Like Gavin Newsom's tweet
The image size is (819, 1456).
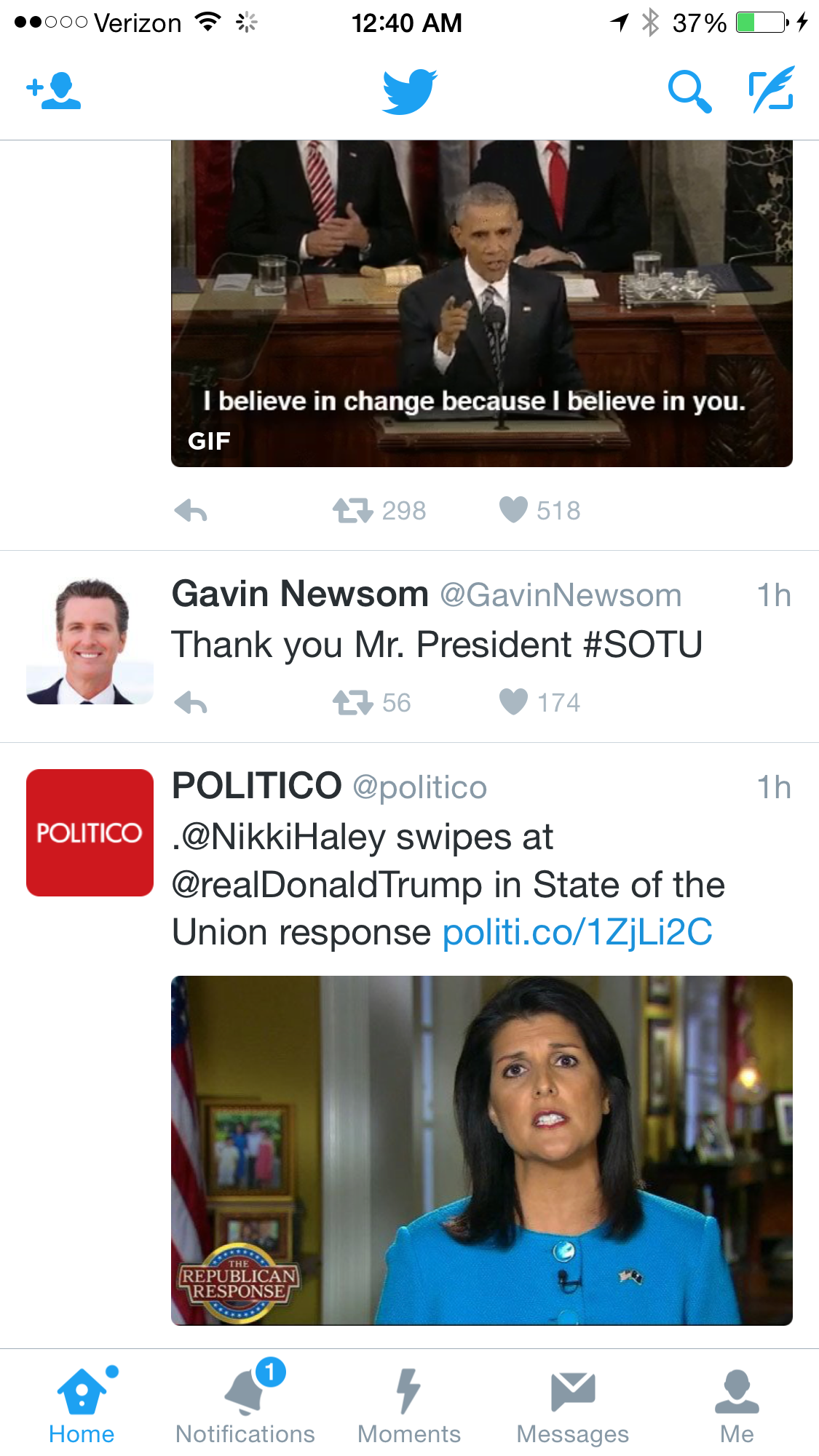[513, 702]
